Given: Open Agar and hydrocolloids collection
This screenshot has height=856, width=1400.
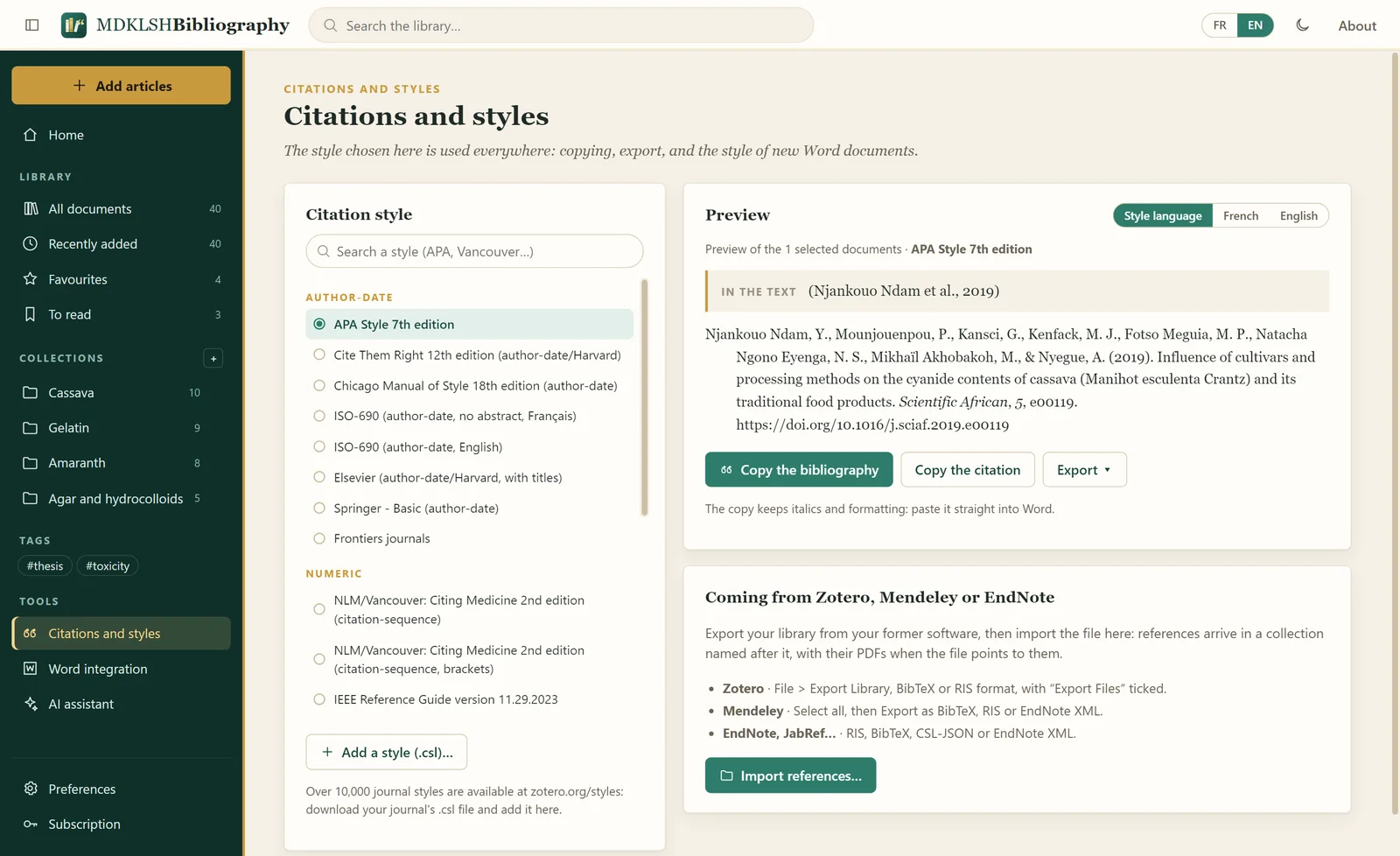Looking at the screenshot, I should 121,498.
